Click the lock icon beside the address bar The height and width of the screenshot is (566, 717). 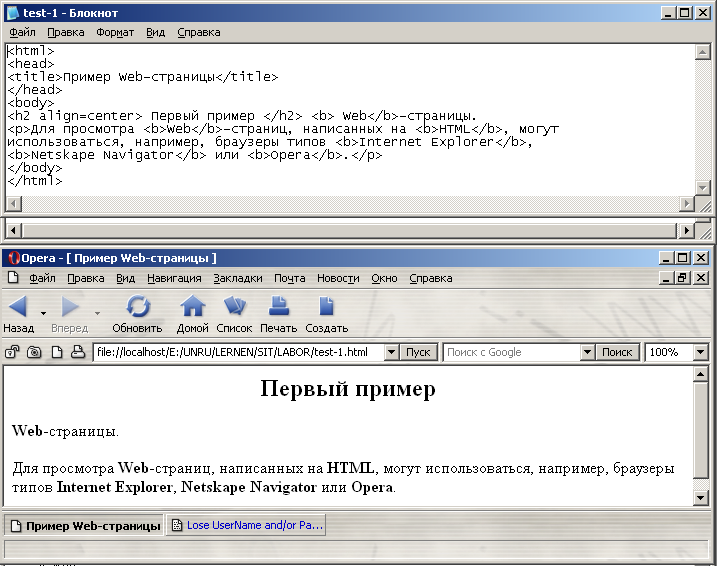[x=12, y=352]
